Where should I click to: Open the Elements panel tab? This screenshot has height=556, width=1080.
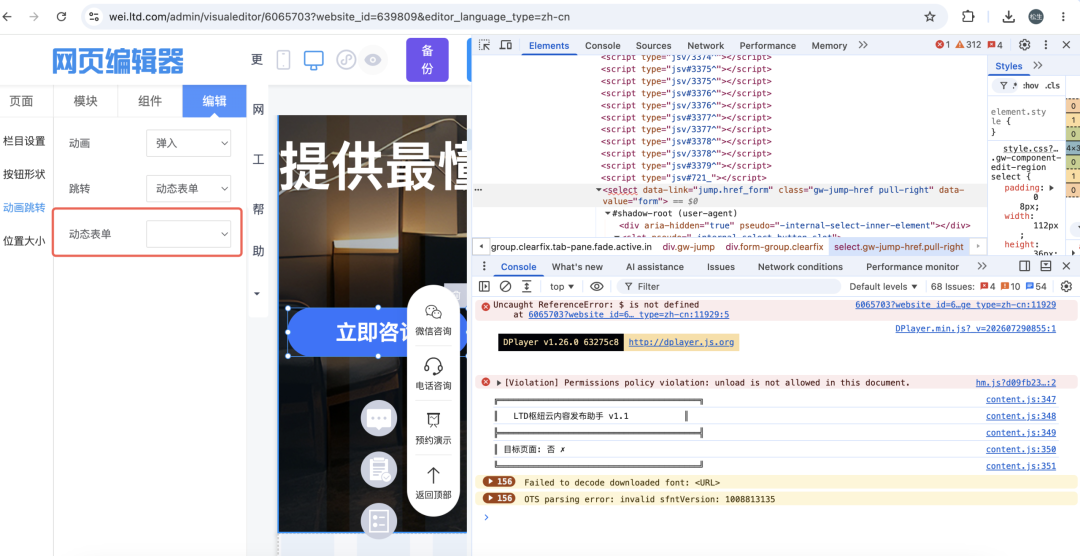pos(549,45)
